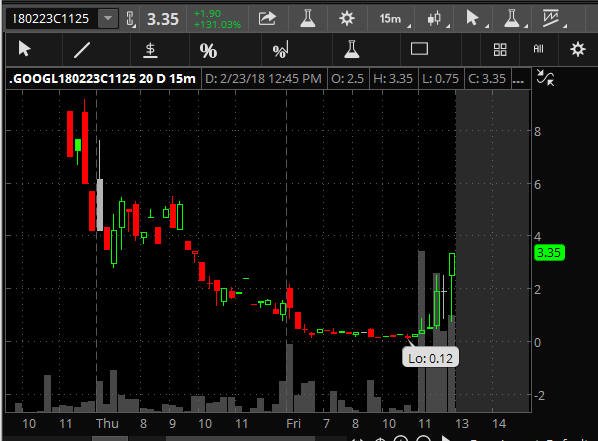598x441 pixels.
Task: Click the -2 label on price axis
Action: (540, 396)
